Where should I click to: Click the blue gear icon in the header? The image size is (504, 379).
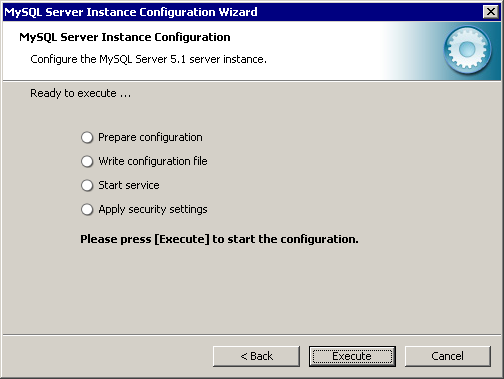[x=467, y=50]
